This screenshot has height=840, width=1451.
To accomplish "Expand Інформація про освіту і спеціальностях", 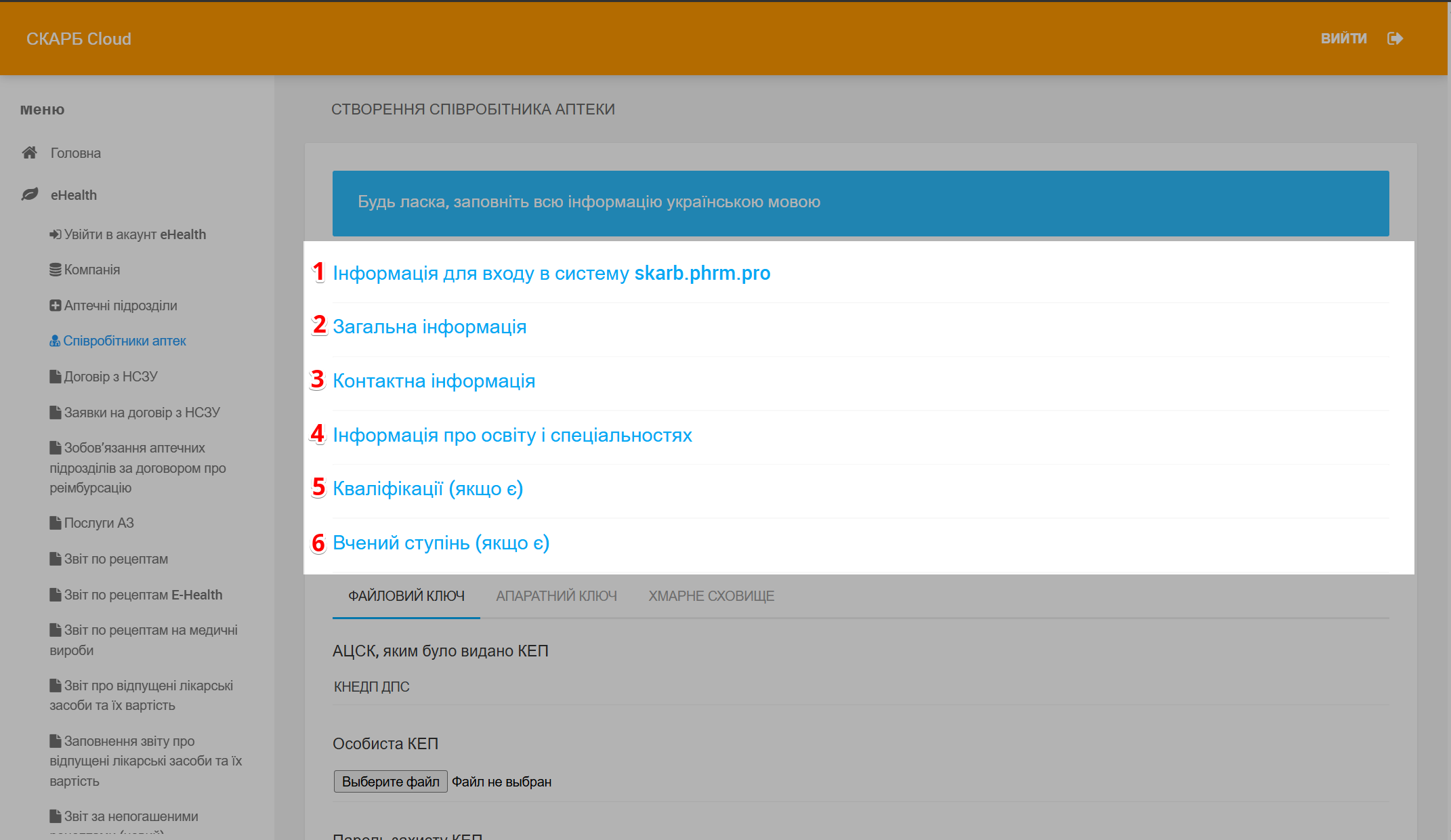I will (x=512, y=435).
